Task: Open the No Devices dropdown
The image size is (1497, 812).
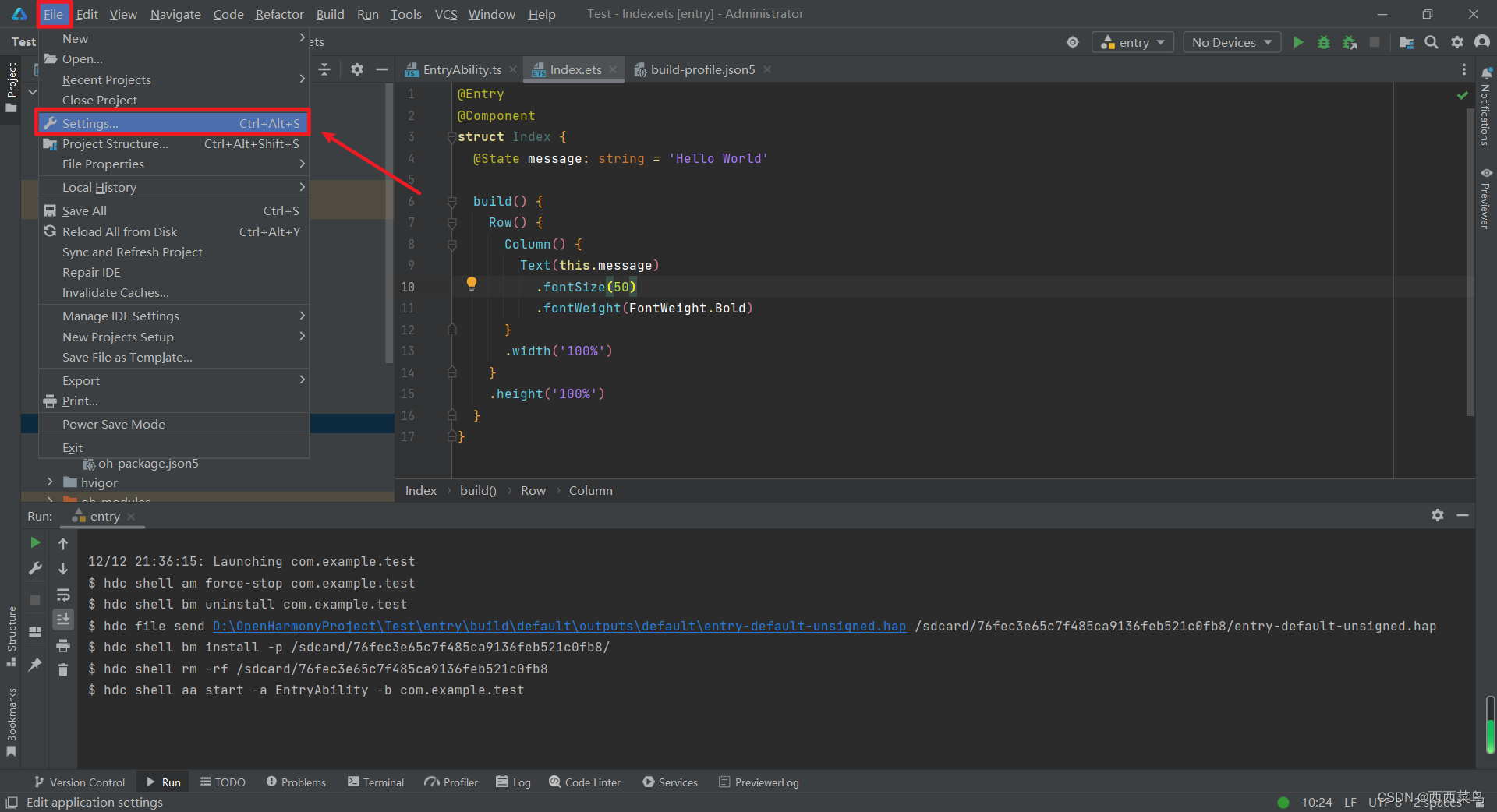Action: (x=1232, y=42)
